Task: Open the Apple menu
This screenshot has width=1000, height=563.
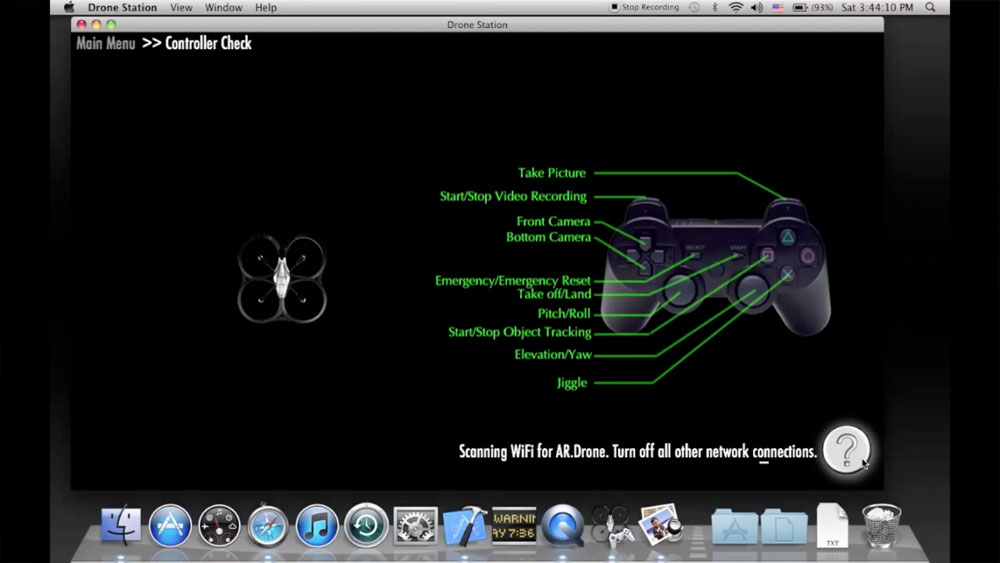Action: [69, 8]
